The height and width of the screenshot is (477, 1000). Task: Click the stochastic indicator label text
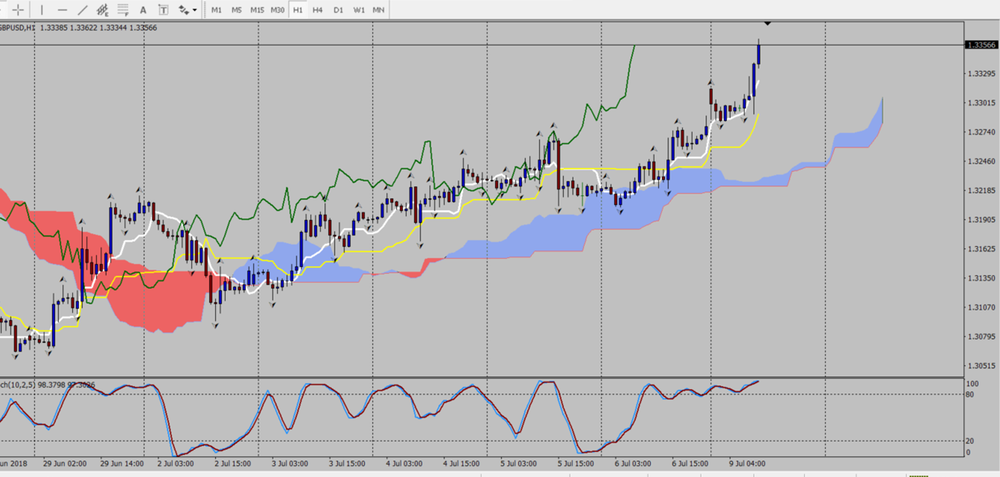click(48, 385)
